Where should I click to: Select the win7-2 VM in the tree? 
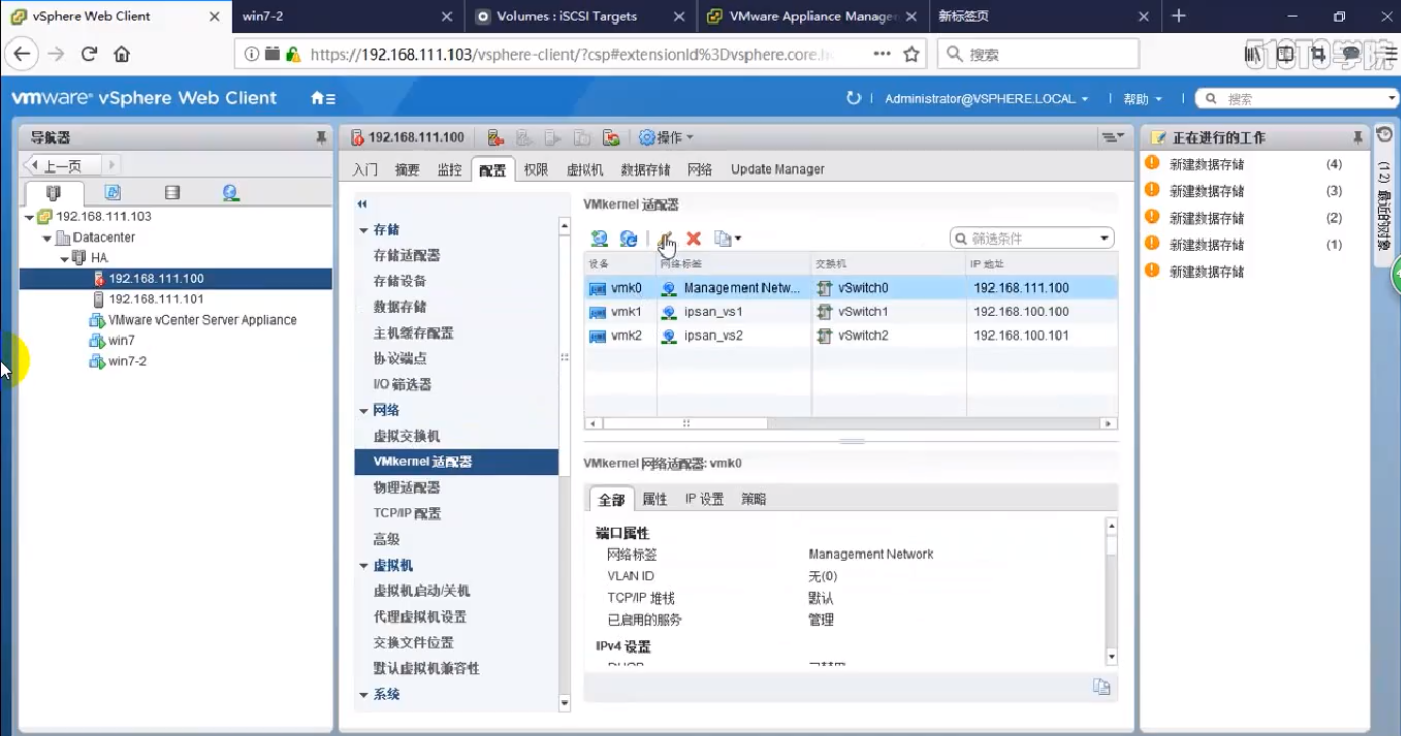[127, 361]
